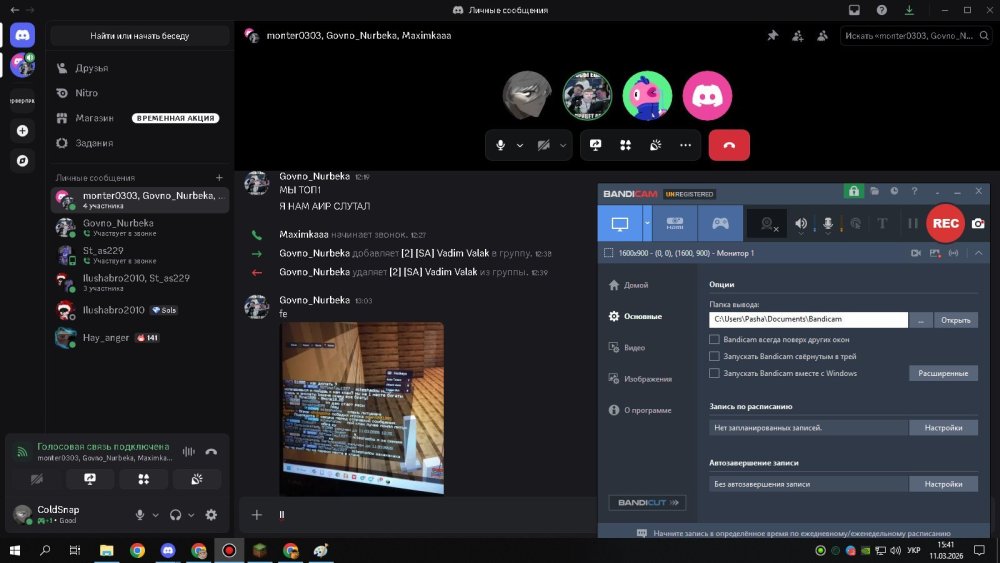The image size is (1000, 563).
Task: Open the shared Minecraft photo attachment
Action: click(362, 408)
